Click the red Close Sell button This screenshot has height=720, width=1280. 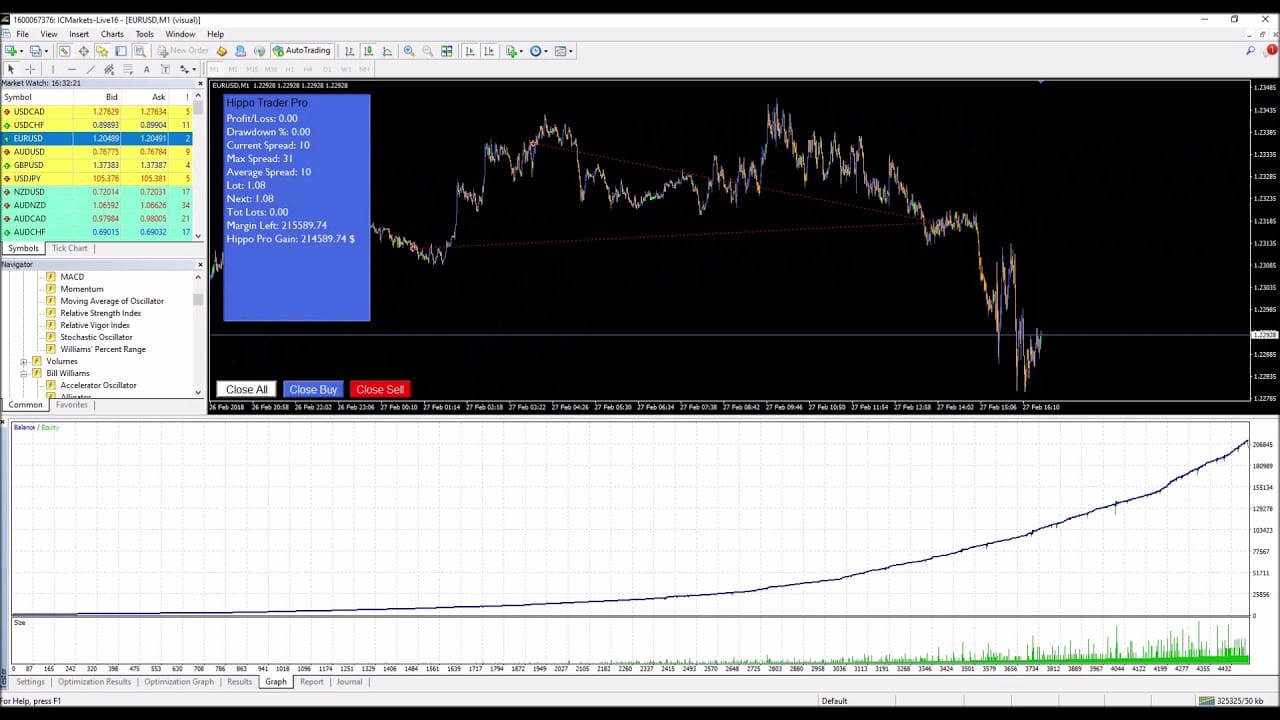[x=380, y=389]
